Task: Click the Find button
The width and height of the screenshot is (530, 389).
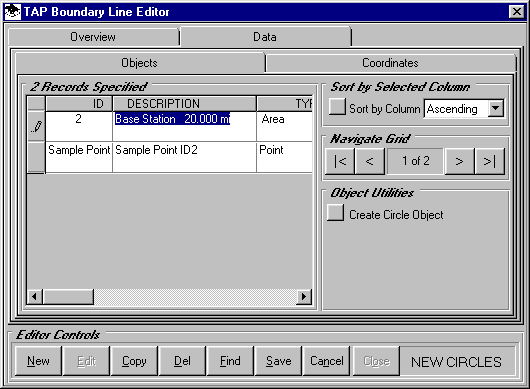Action: pyautogui.click(x=230, y=361)
